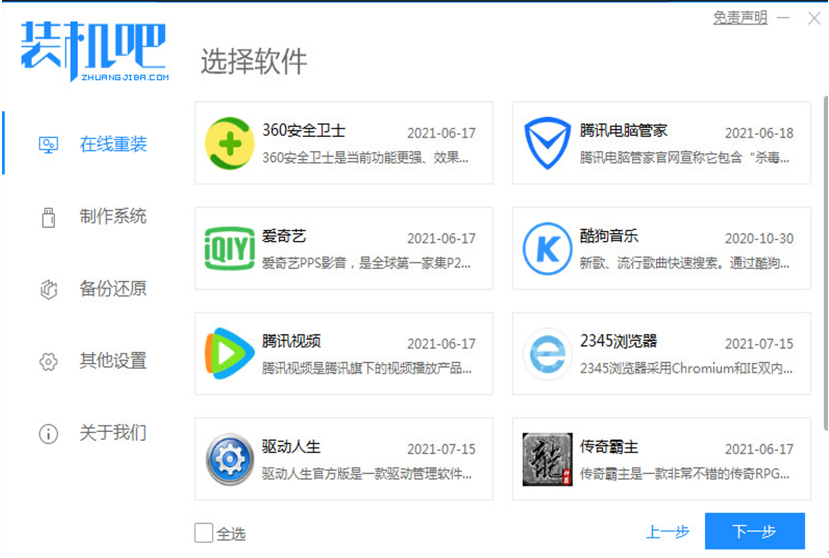Click the 装机吧 logo
Image resolution: width=829 pixels, height=558 pixels.
94,50
